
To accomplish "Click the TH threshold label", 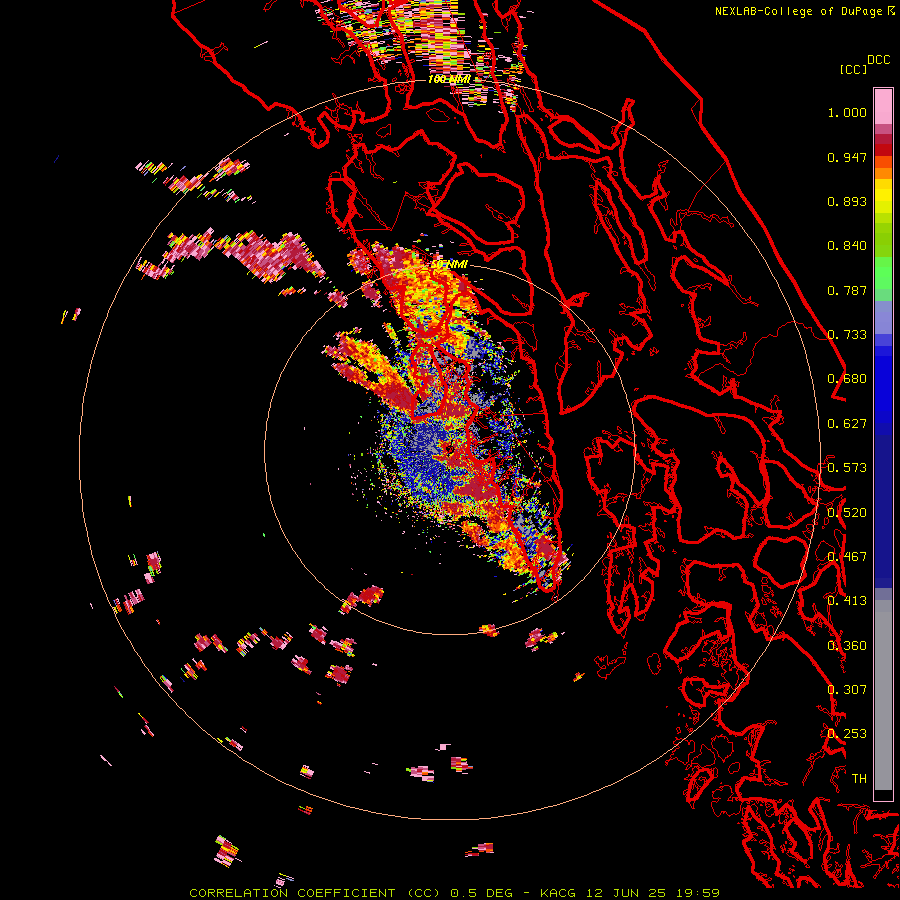I will (x=859, y=779).
